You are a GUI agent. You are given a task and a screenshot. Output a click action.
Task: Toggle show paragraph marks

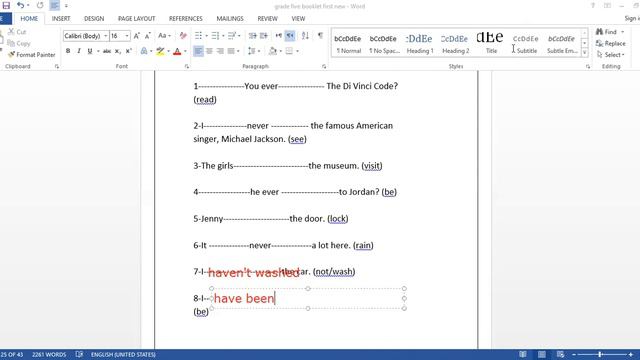click(x=320, y=36)
